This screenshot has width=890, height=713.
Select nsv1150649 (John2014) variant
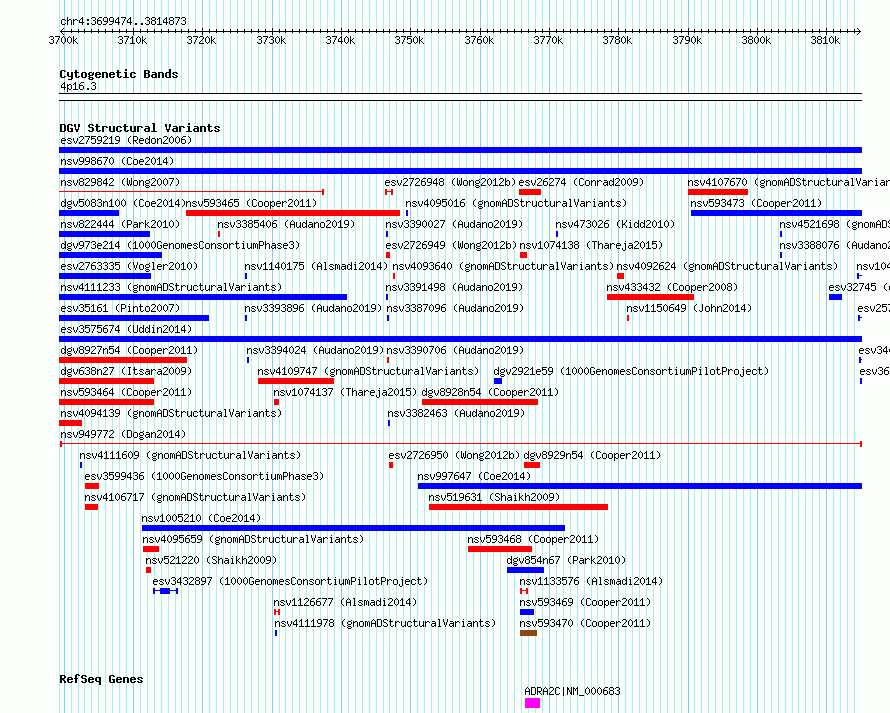click(689, 308)
